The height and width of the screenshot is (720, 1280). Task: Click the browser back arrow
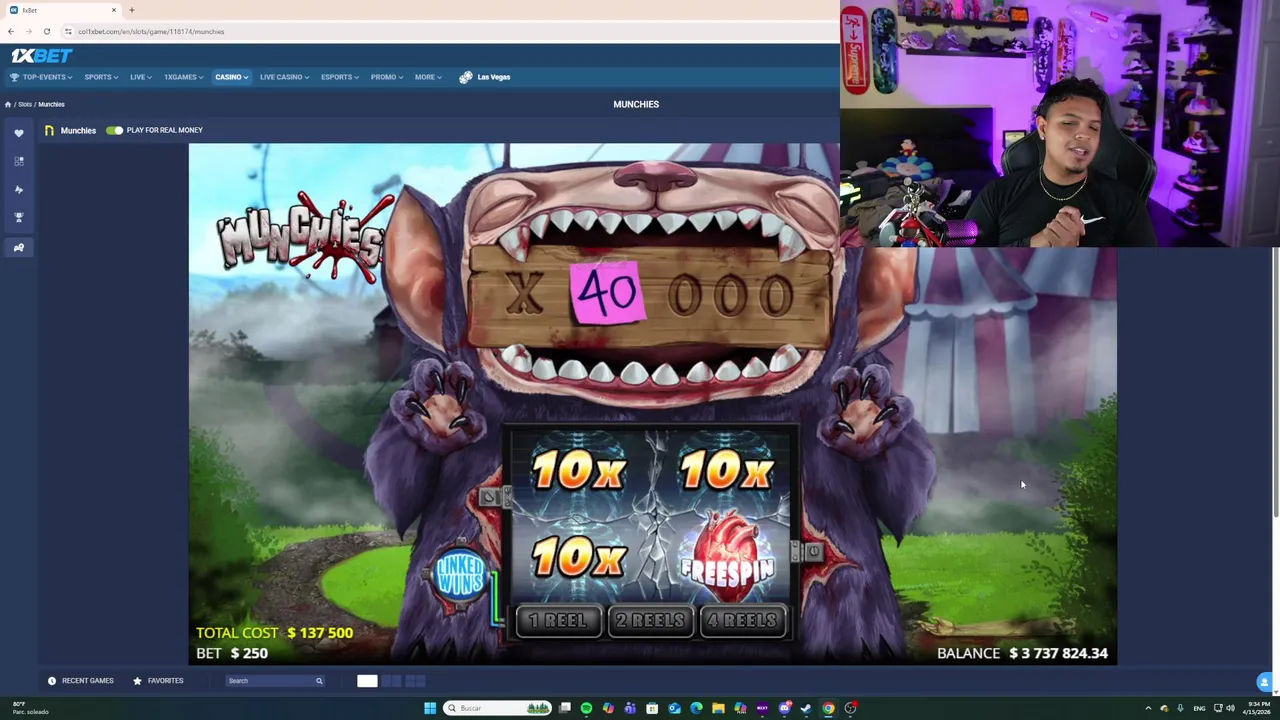point(11,32)
